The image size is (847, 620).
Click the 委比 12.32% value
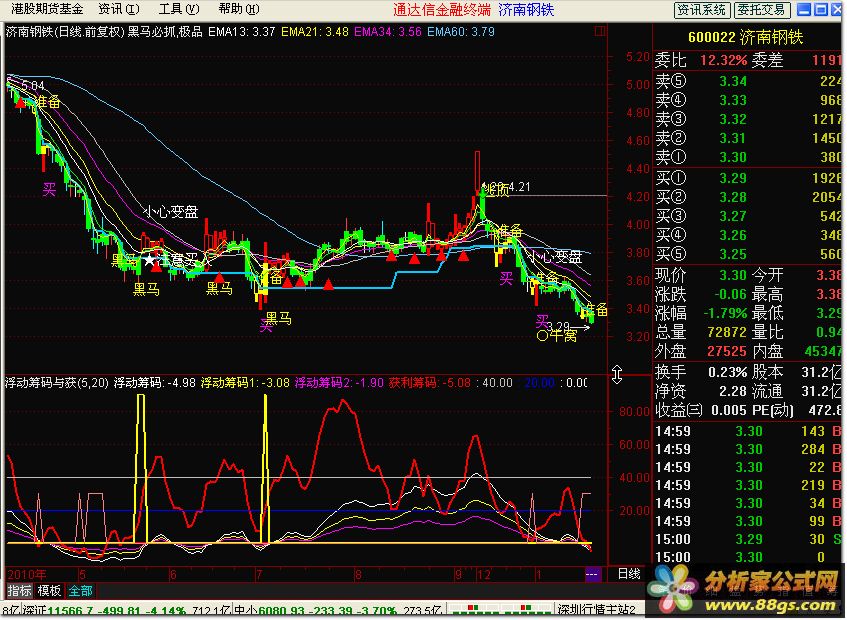pos(723,59)
